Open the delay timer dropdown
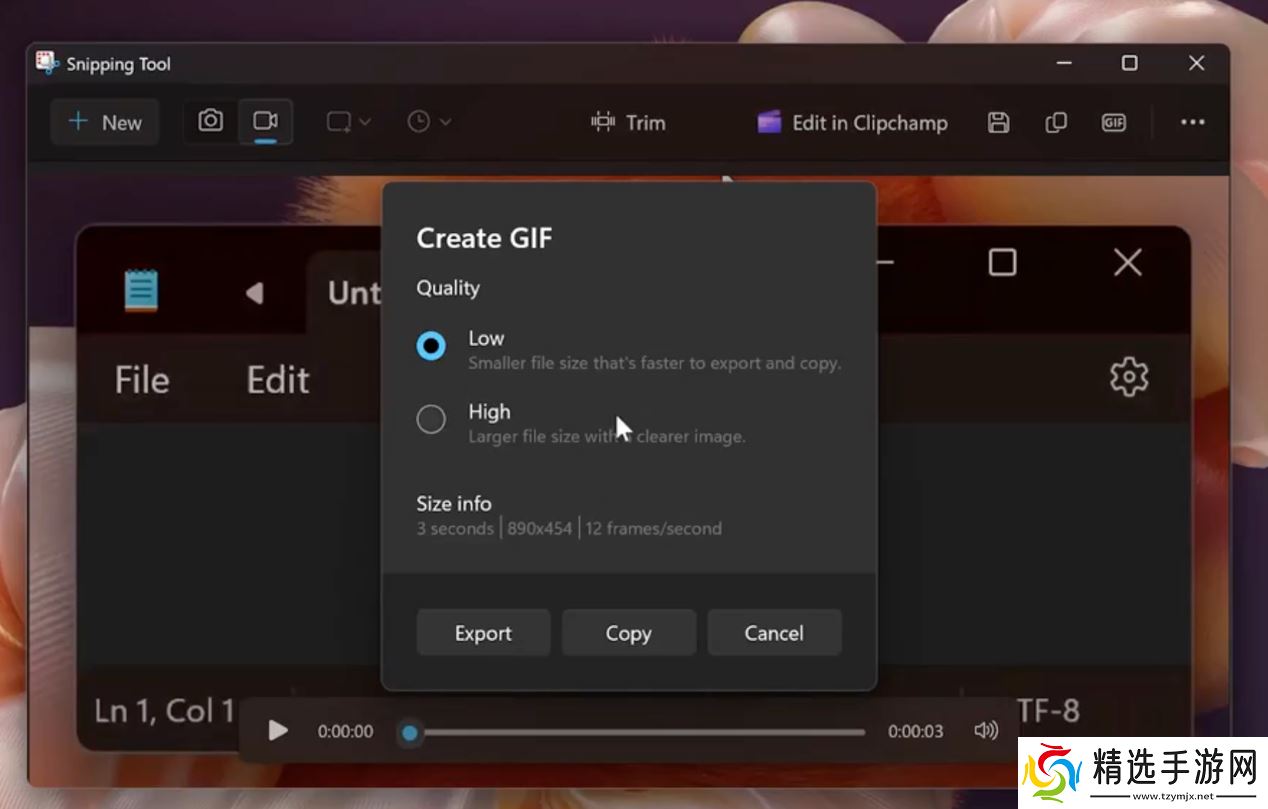 click(429, 122)
